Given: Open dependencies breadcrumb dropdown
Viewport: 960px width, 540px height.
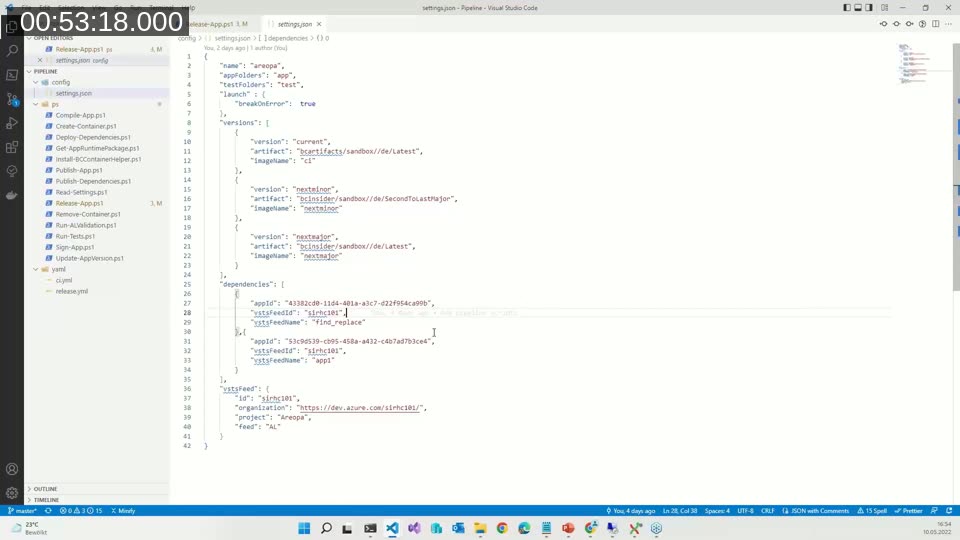Looking at the screenshot, I should (285, 38).
